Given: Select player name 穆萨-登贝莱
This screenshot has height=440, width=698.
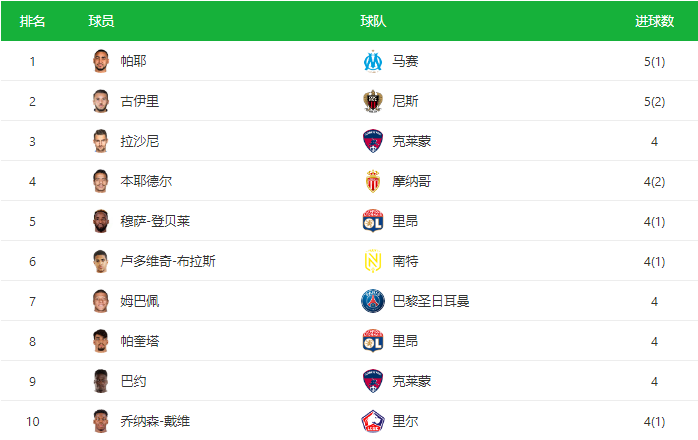Looking at the screenshot, I should pyautogui.click(x=155, y=221).
